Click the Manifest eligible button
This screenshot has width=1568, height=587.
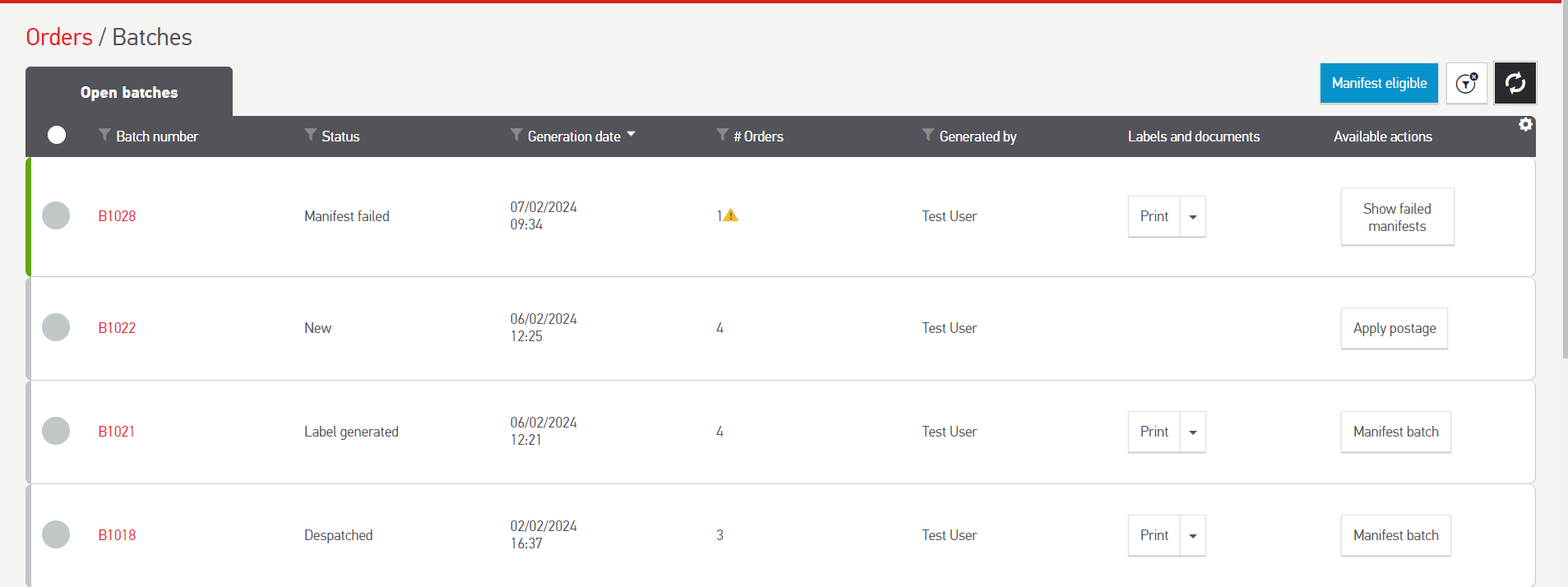(x=1379, y=83)
